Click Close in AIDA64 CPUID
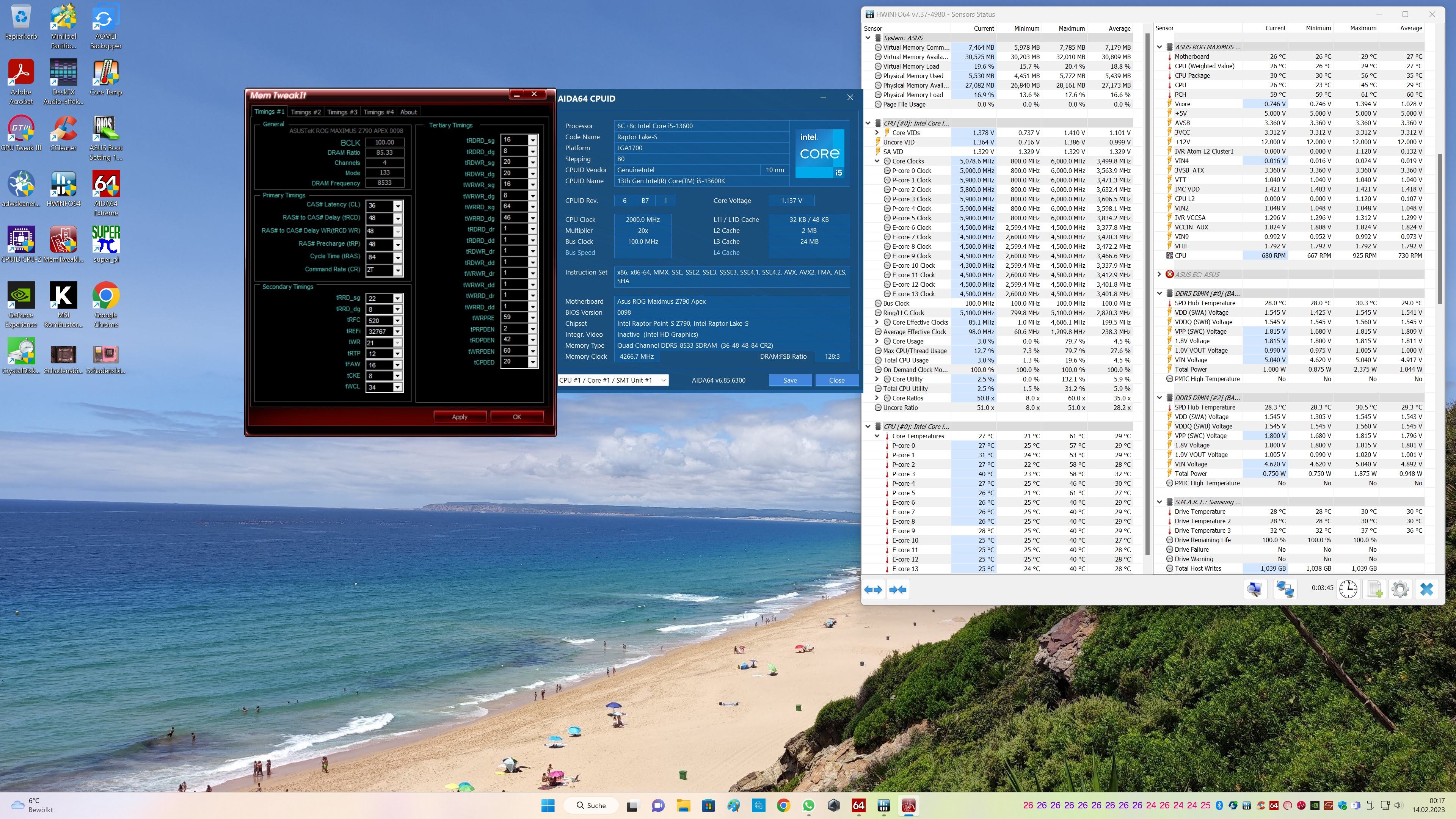The height and width of the screenshot is (819, 1456). tap(836, 380)
